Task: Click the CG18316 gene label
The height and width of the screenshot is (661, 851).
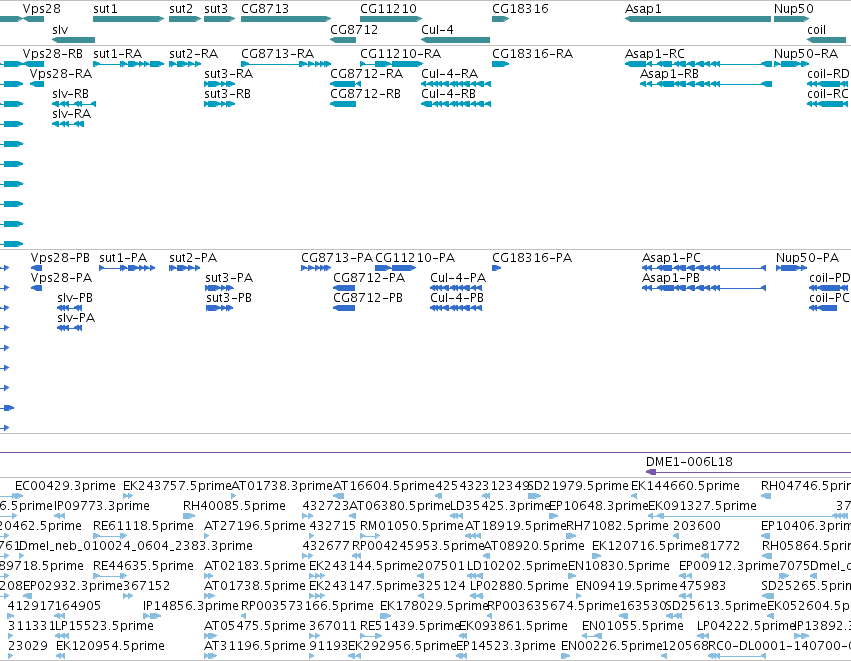Action: click(520, 9)
